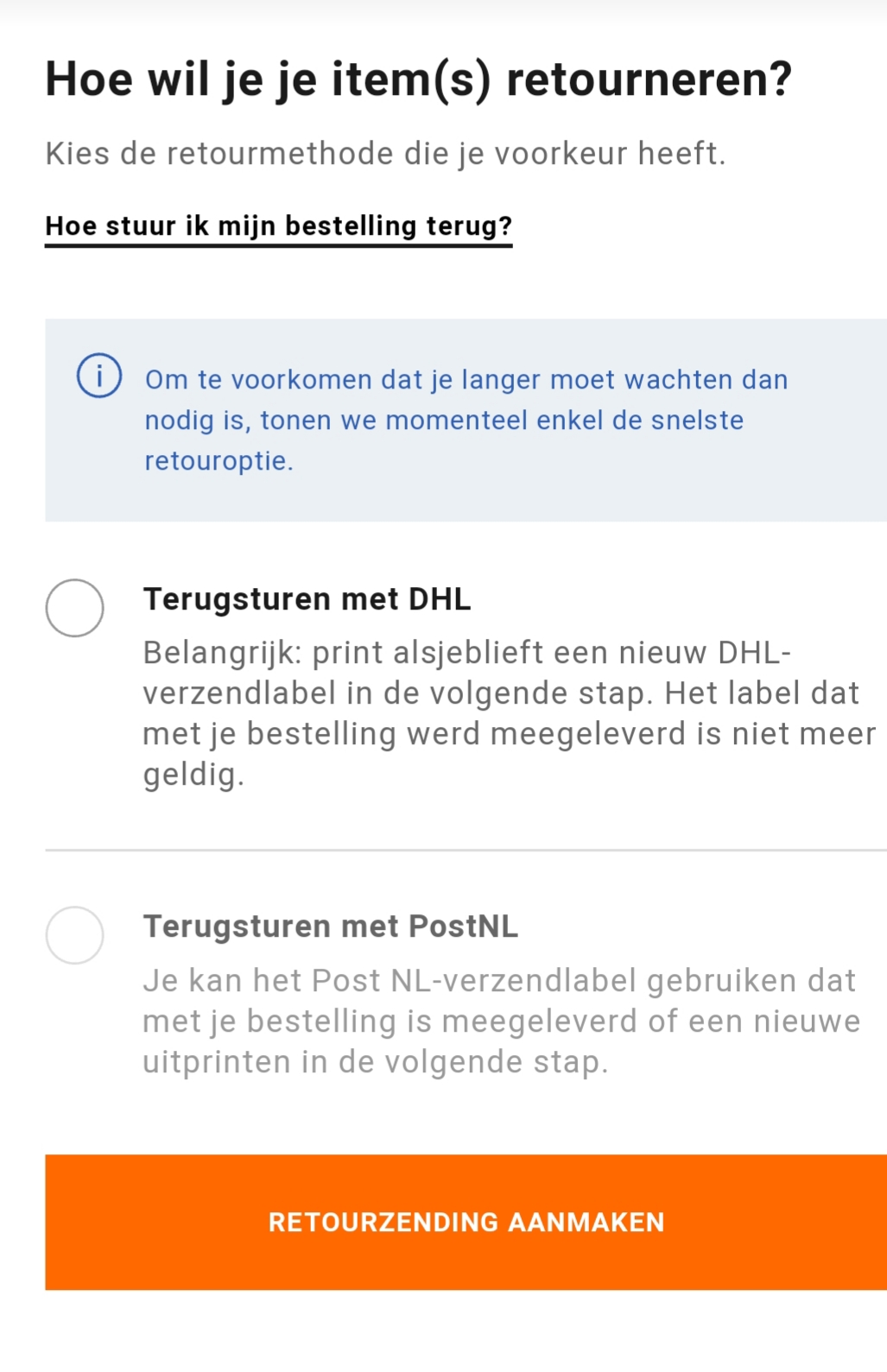This screenshot has height=1372, width=887.
Task: Open the 'Hoe stuur ik mijn bestelling terug?' link
Action: point(278,226)
